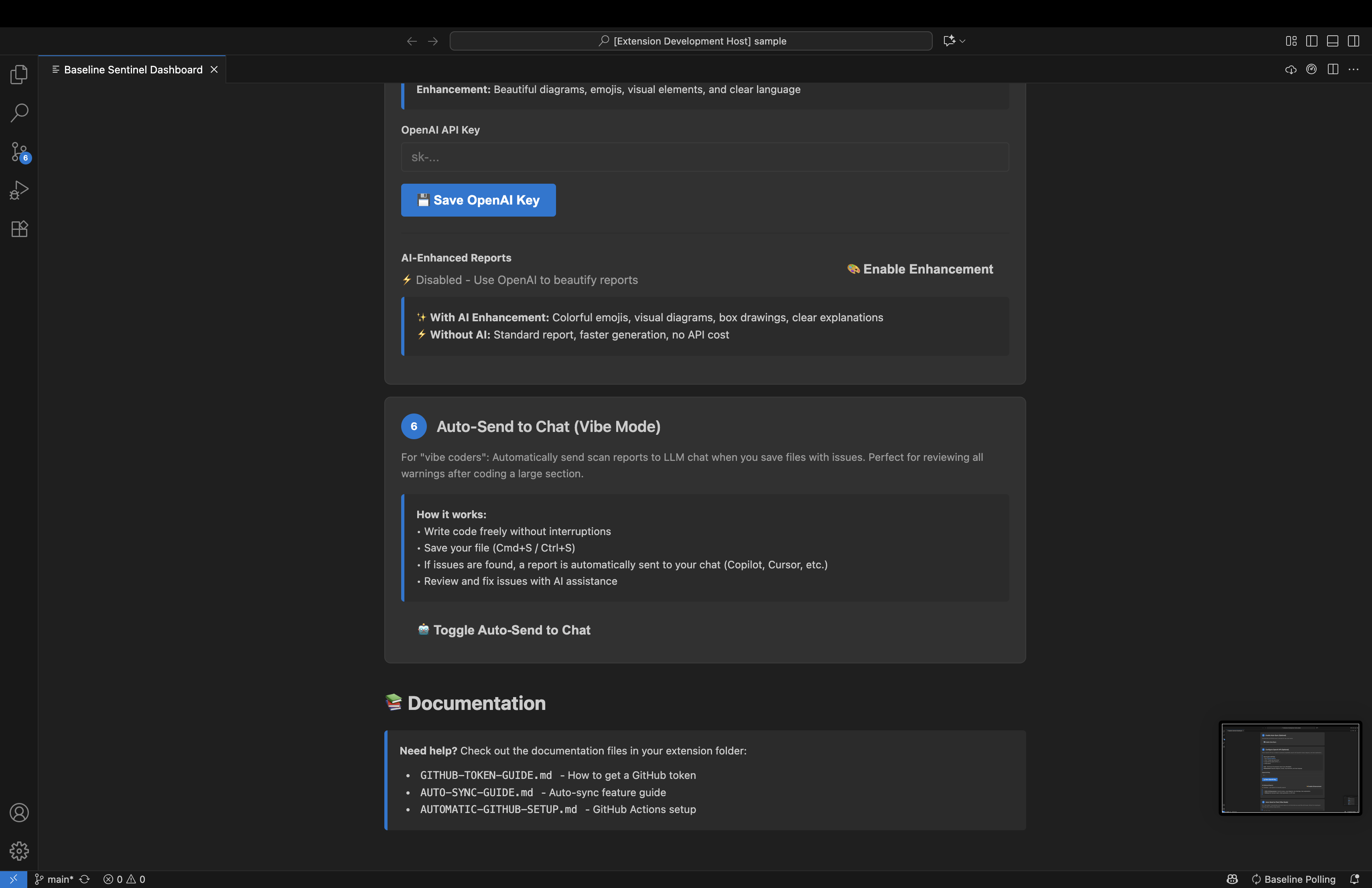
Task: Toggle the primary side bar layout icon
Action: [x=1311, y=41]
